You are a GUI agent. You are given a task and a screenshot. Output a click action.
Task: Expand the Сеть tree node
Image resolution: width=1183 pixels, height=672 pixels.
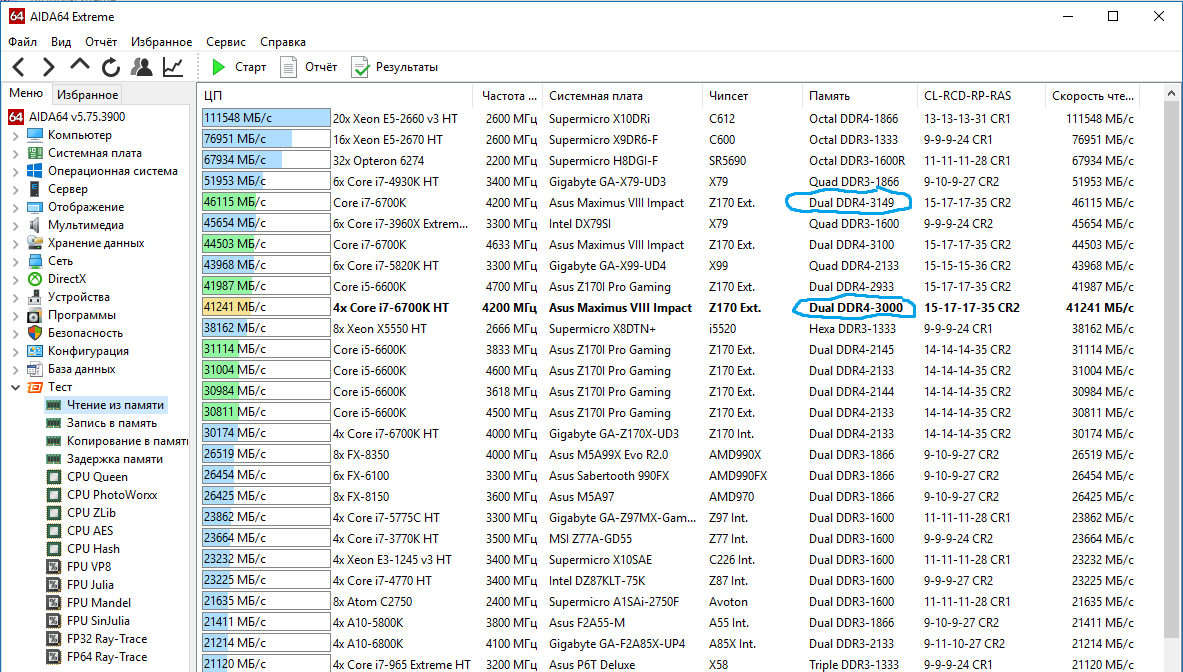[x=16, y=261]
